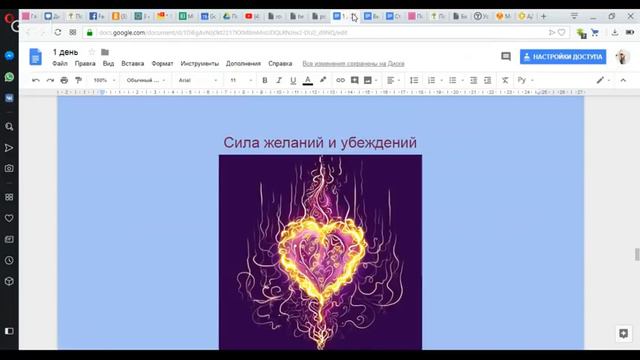Image resolution: width=640 pixels, height=360 pixels.
Task: Add a comment from the toolbar
Action: [354, 80]
